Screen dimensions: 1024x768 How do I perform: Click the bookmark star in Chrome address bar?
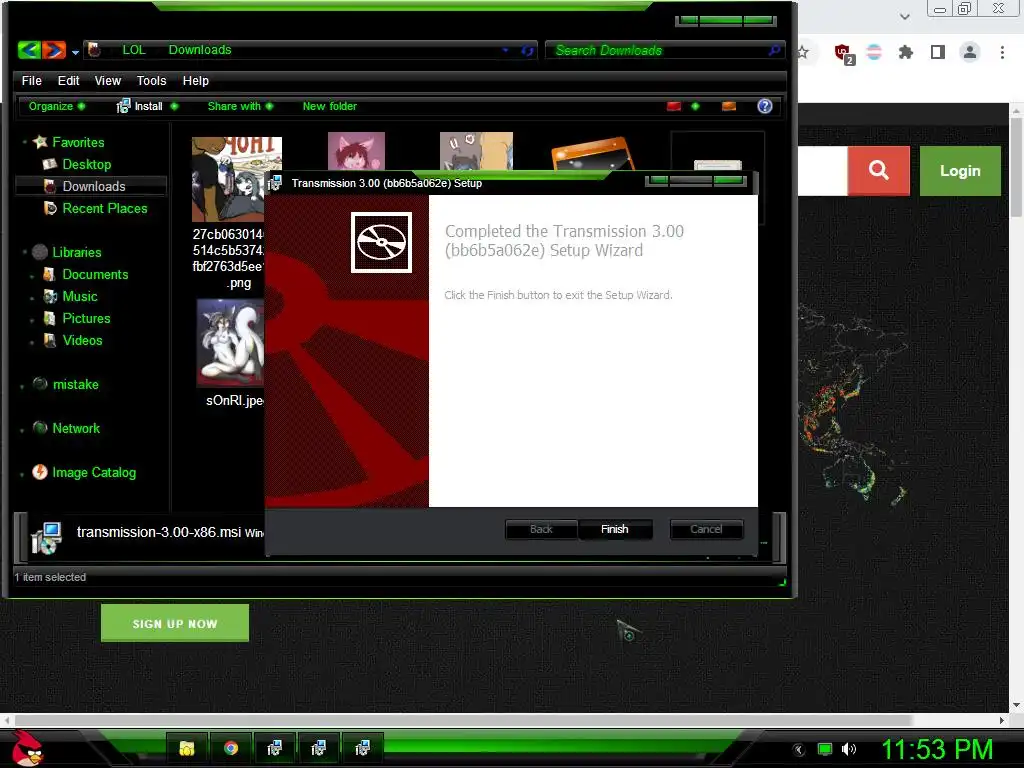[803, 52]
